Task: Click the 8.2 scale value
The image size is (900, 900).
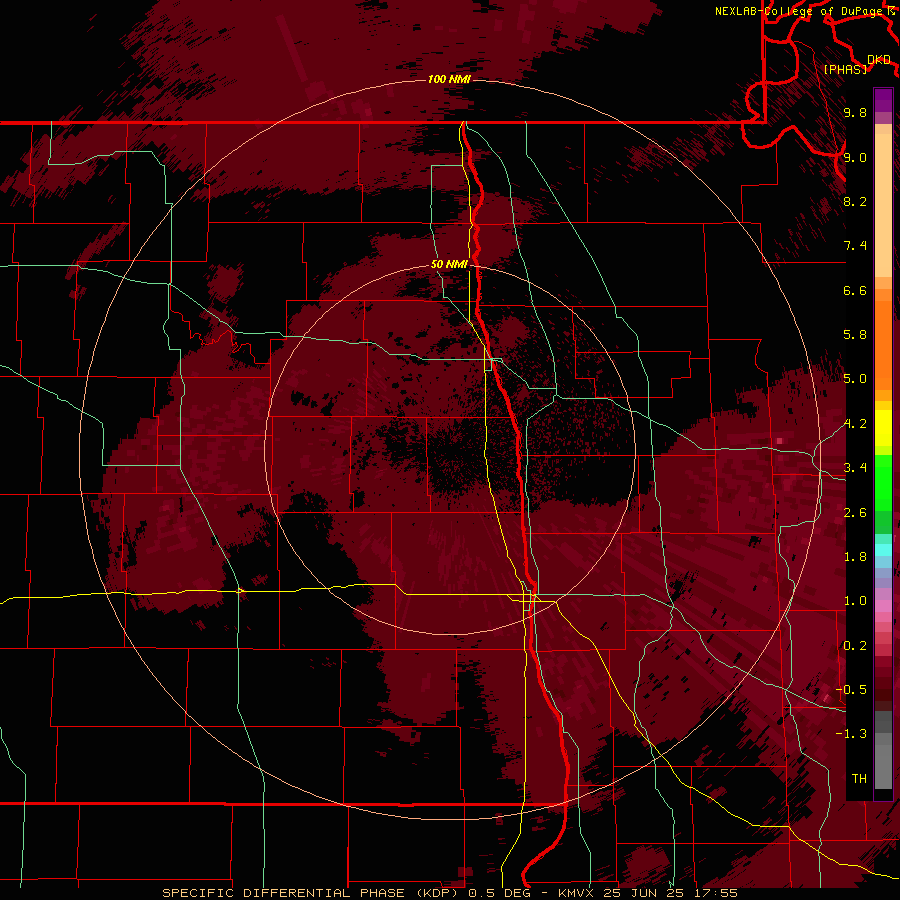Action: point(855,201)
